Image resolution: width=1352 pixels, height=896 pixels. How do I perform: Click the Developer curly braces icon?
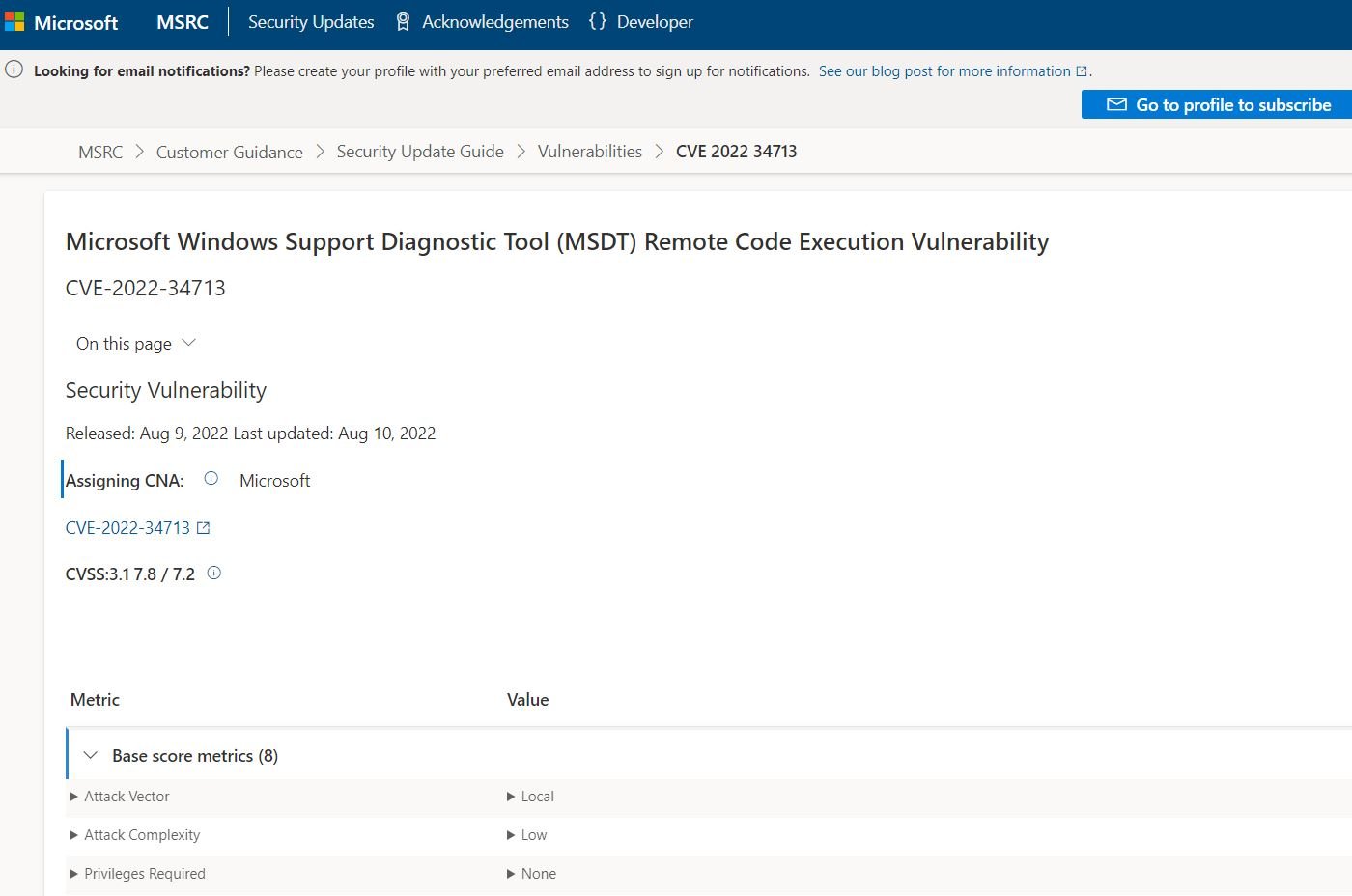(598, 21)
